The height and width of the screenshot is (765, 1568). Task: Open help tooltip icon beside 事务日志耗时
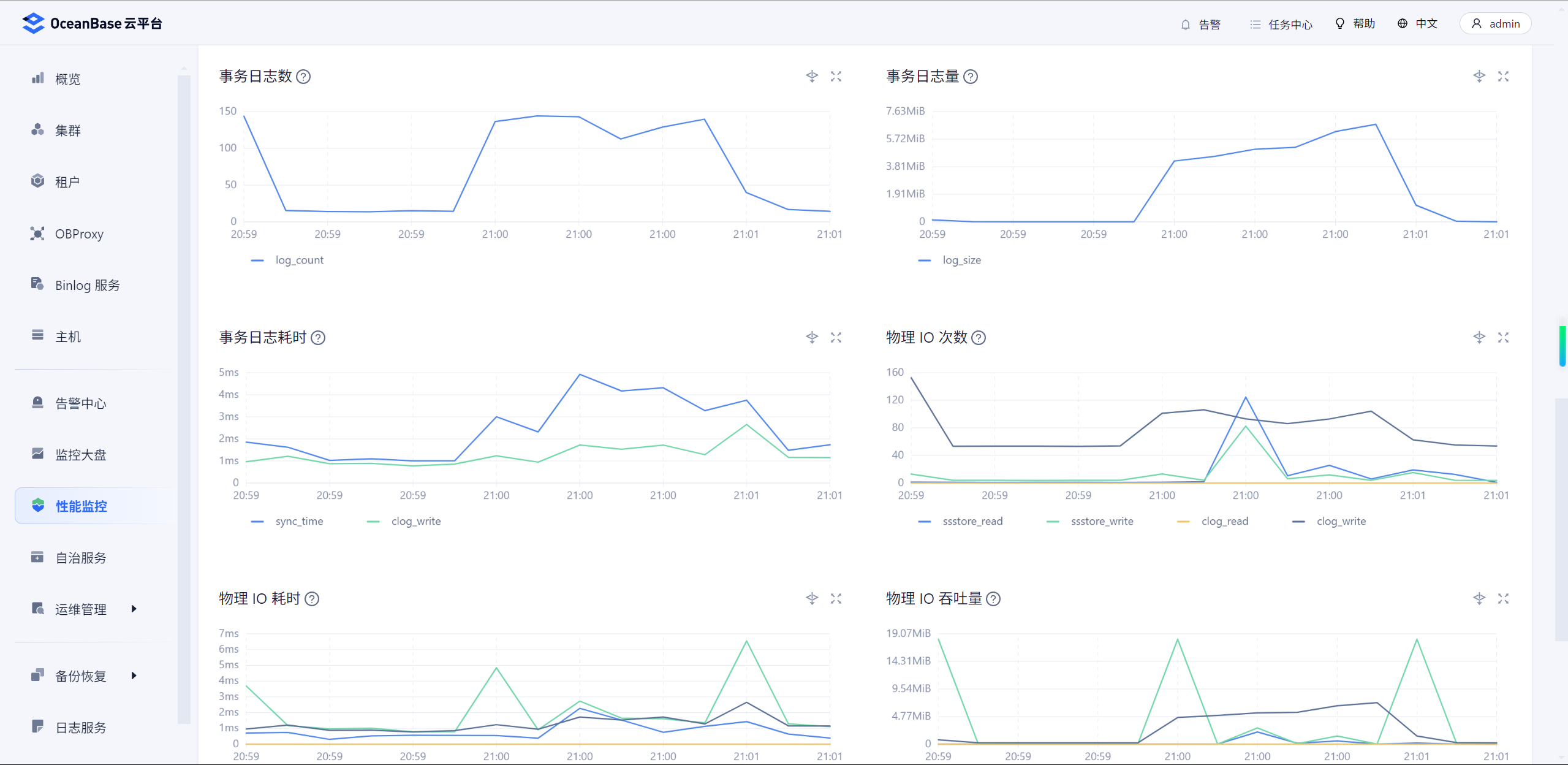click(x=318, y=338)
